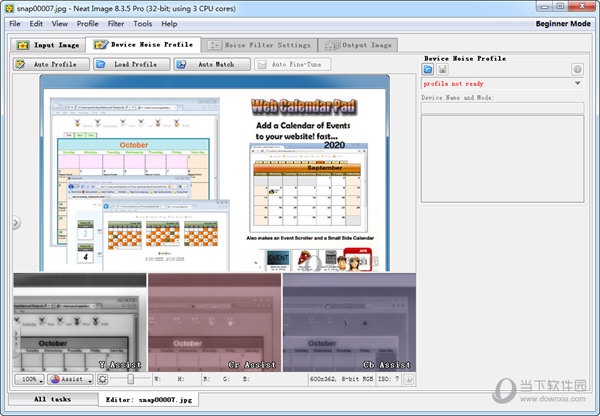Open the File menu

click(x=15, y=24)
